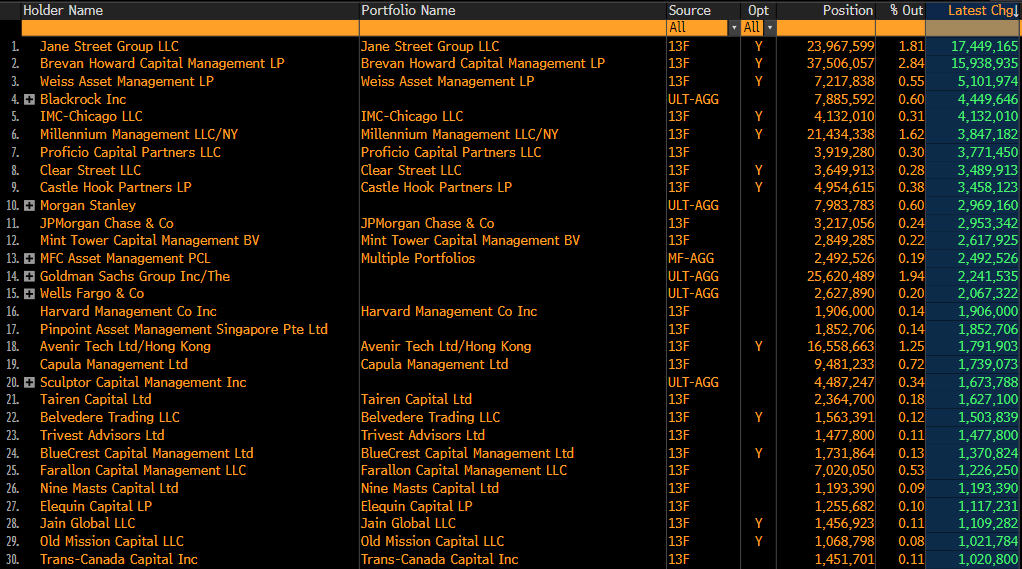Expand MFC Asset Management PCL row

29,259
